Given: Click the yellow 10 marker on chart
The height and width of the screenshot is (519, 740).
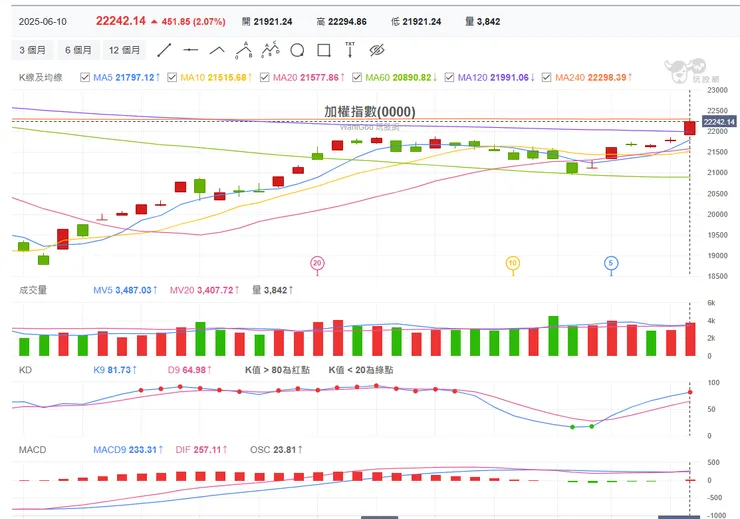Looking at the screenshot, I should point(513,263).
